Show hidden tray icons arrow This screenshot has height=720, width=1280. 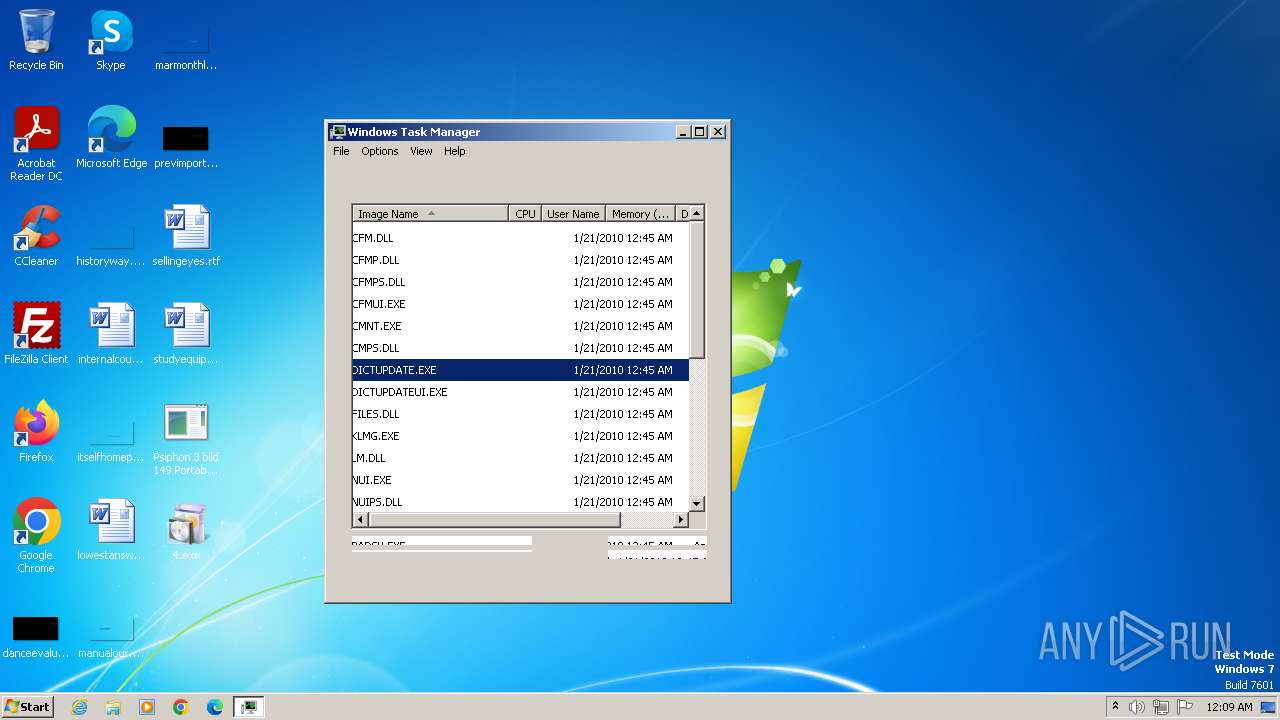(1115, 706)
